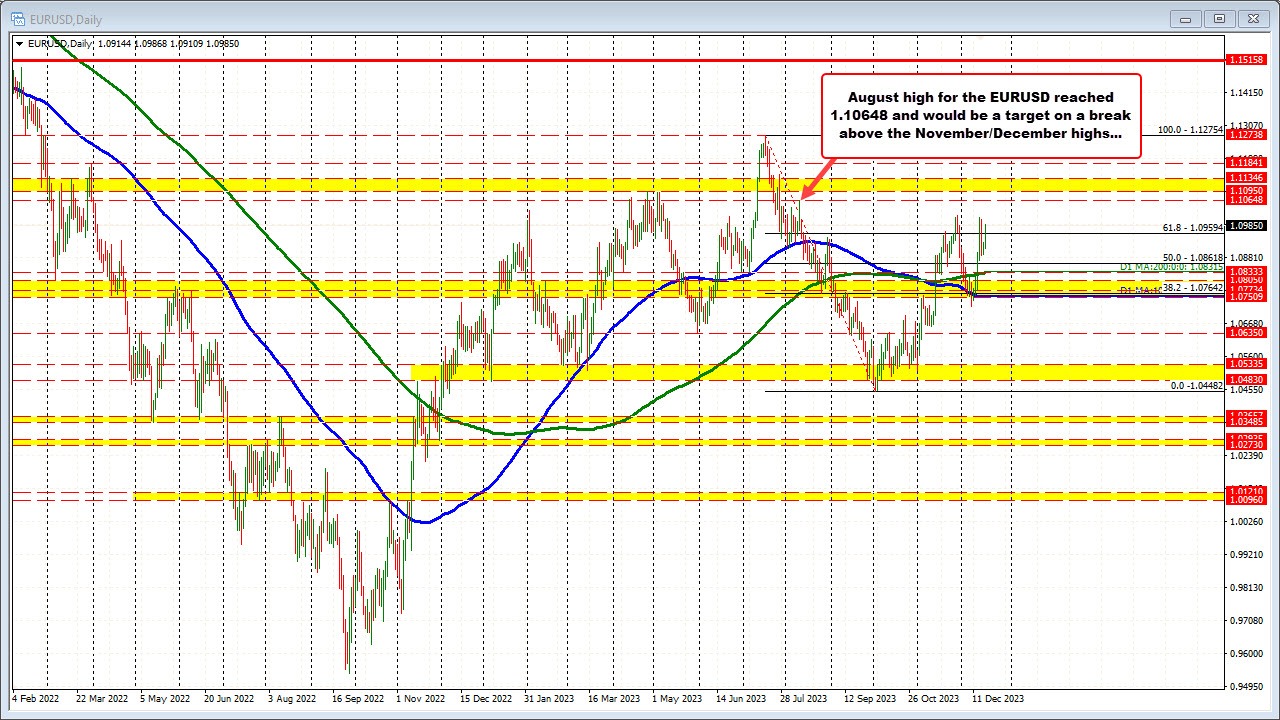Collapse the OHLC quote display arrow
This screenshot has height=720, width=1280.
[19, 43]
